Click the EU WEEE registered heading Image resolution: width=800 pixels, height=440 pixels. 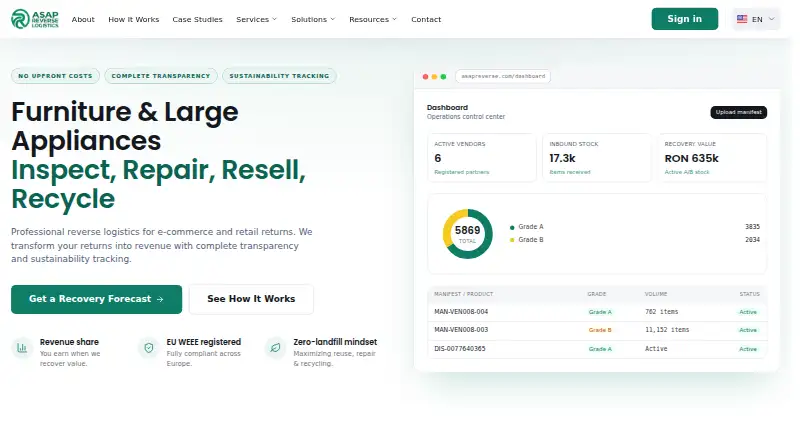coord(204,342)
